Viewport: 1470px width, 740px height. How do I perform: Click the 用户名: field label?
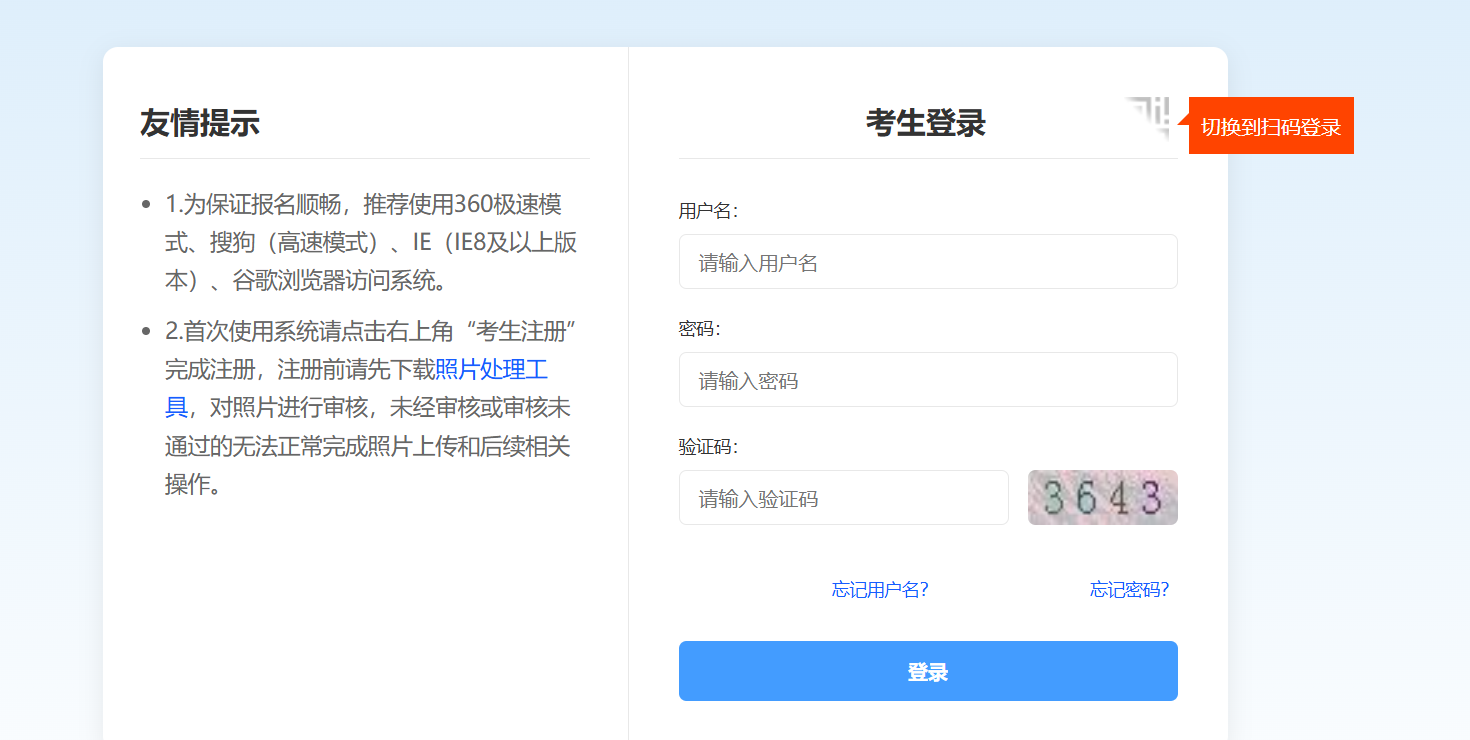708,211
